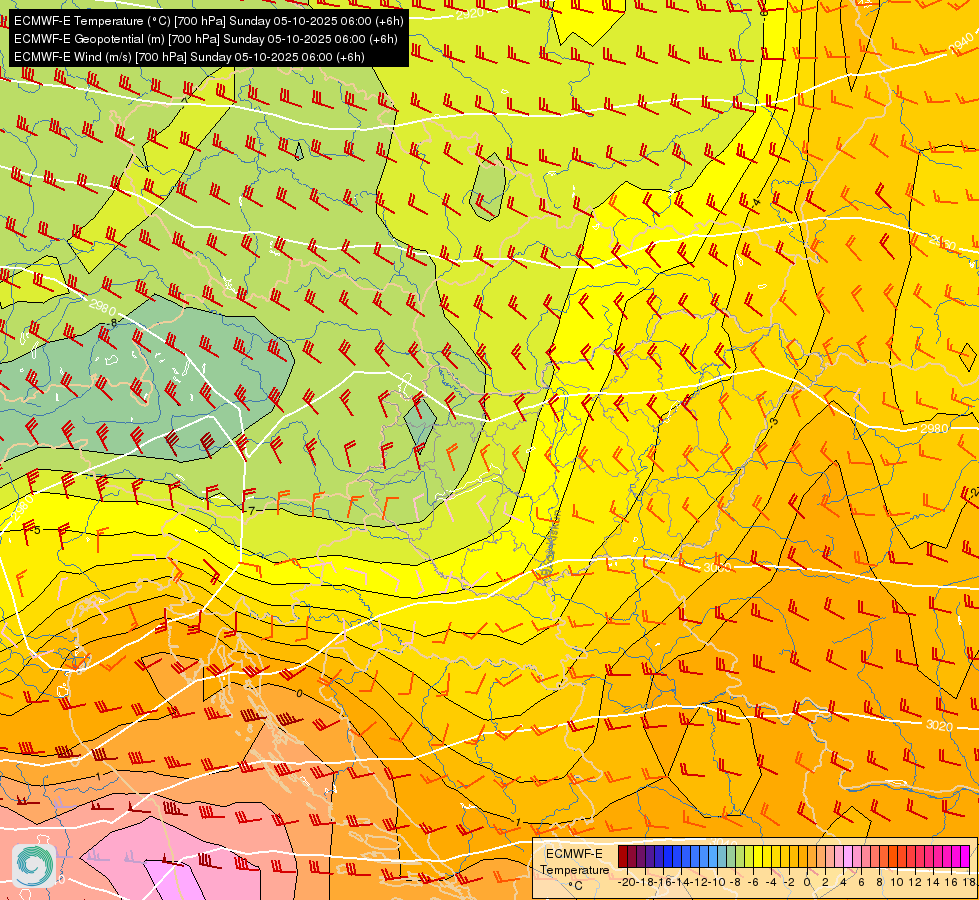
Task: Select the ECMWF-E Geopotential 700 hPa title line
Action: (x=205, y=39)
